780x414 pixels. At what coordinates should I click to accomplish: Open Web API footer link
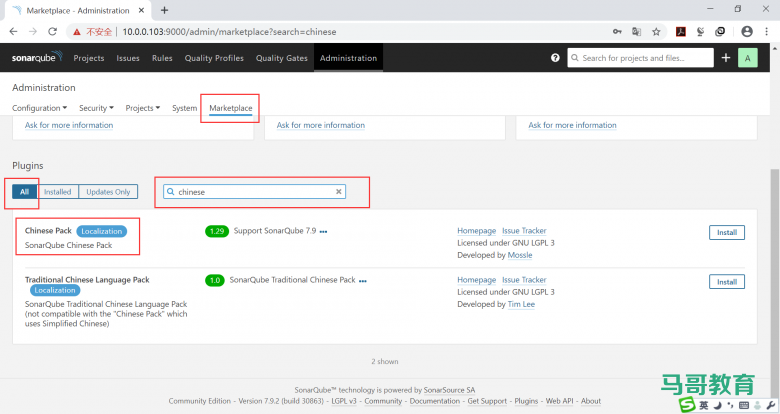(559, 401)
